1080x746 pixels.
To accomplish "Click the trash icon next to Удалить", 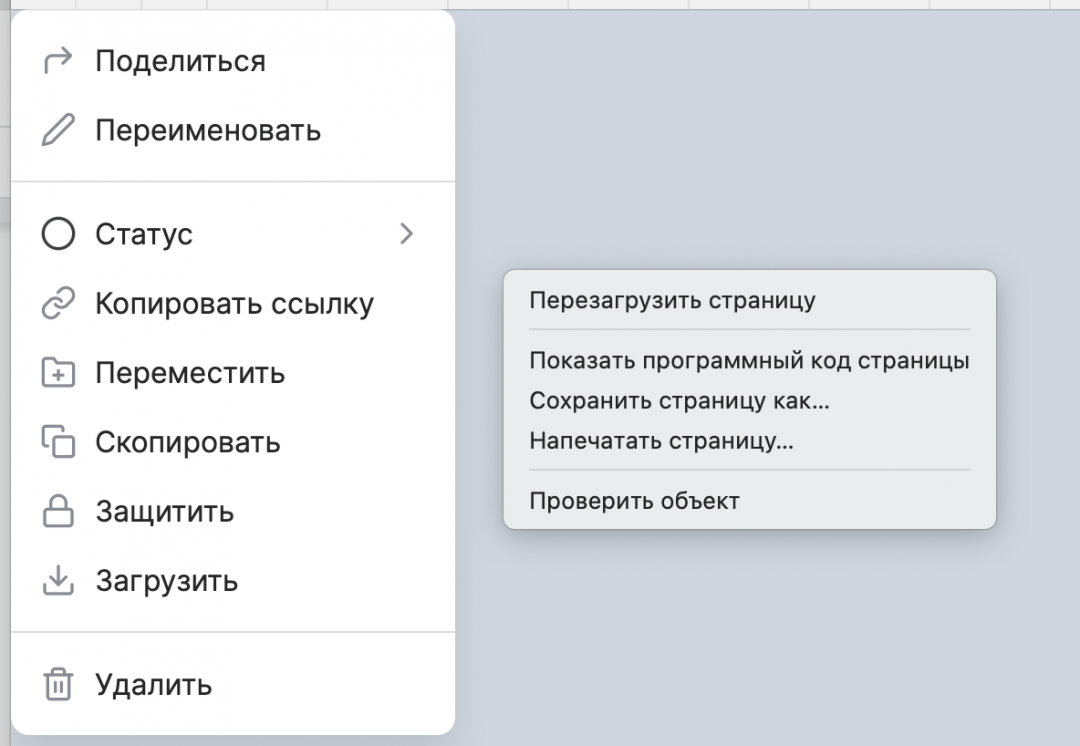I will (x=60, y=685).
